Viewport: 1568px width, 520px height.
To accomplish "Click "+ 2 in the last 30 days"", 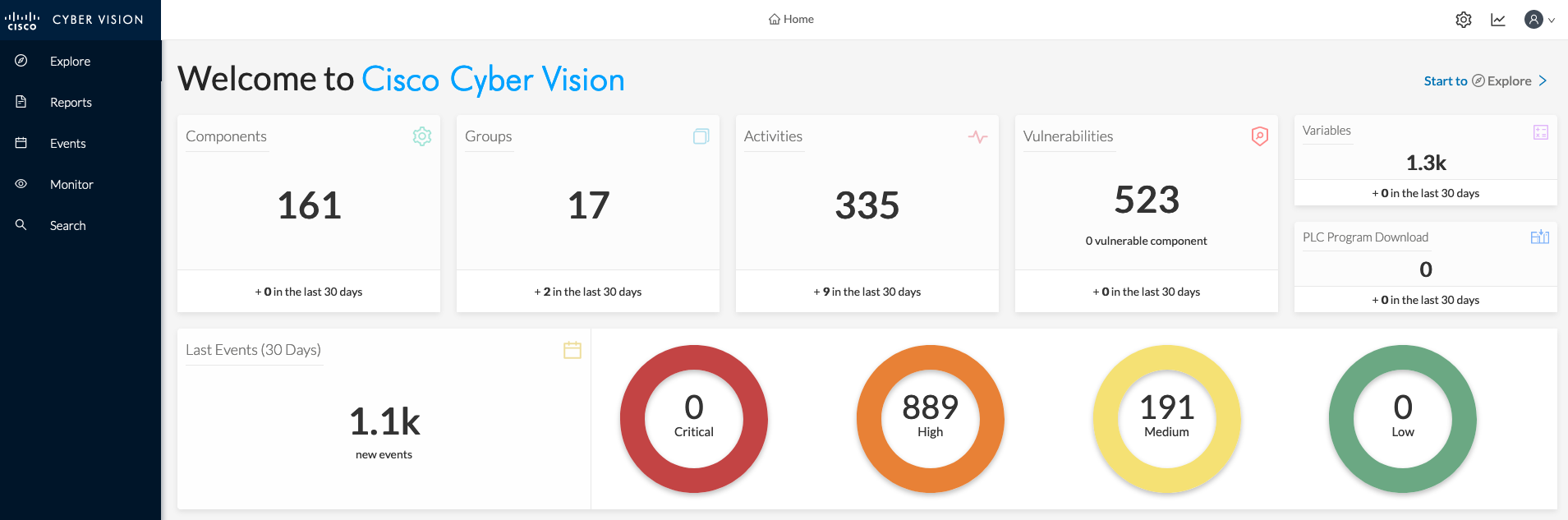I will (588, 292).
